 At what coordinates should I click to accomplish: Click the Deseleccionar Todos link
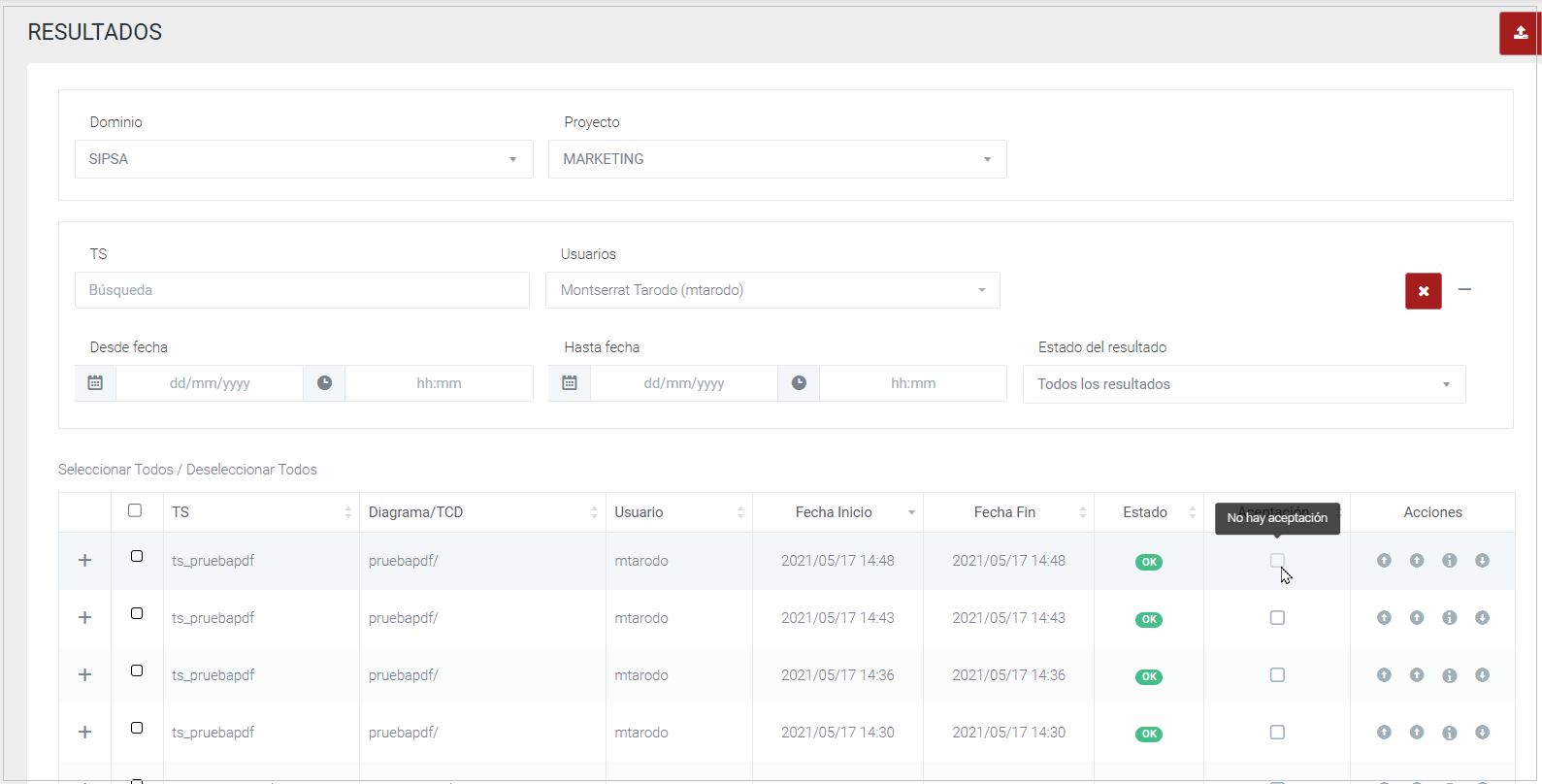[x=251, y=470]
